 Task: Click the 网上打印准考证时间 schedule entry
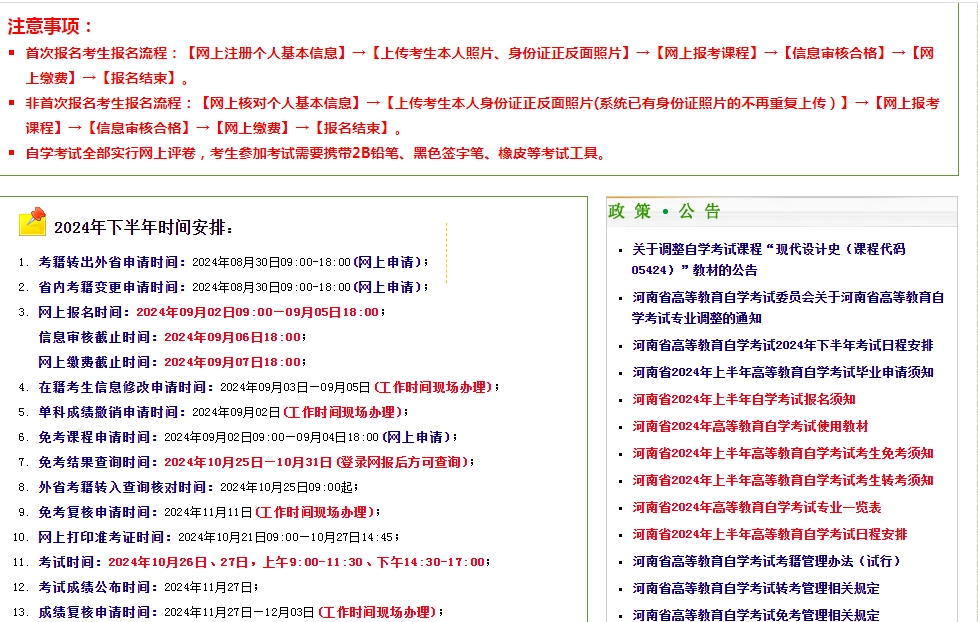coord(100,537)
